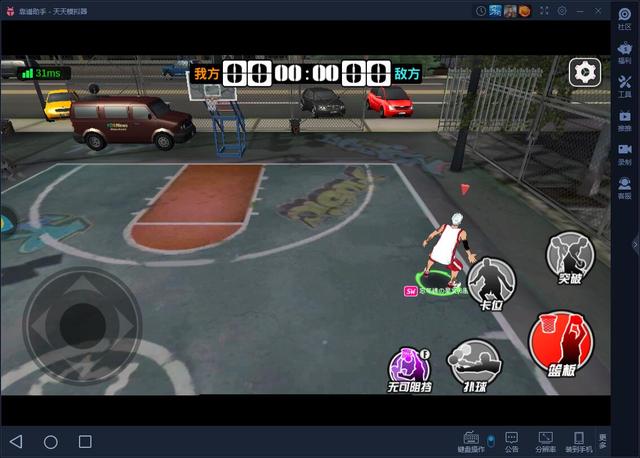
Task: Open the TV-shaped icon below 工具
Action: [x=624, y=121]
